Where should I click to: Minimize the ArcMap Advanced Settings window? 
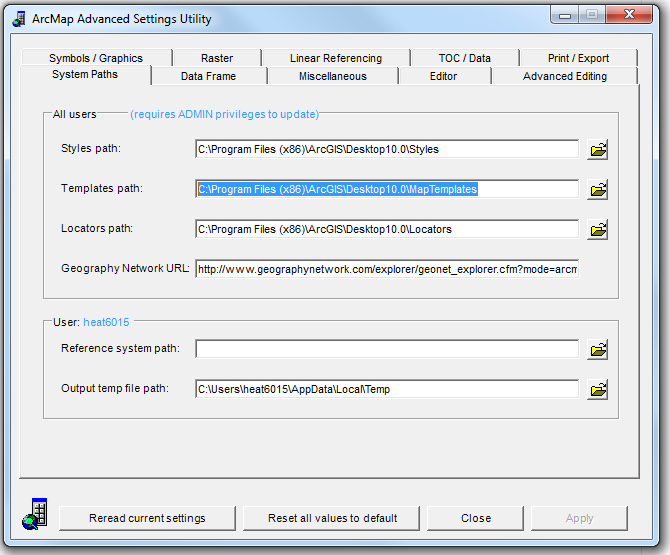(x=565, y=15)
